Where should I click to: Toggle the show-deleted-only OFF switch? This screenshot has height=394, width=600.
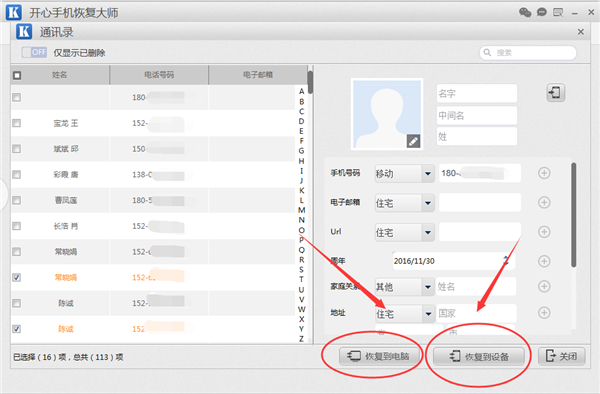(x=34, y=52)
